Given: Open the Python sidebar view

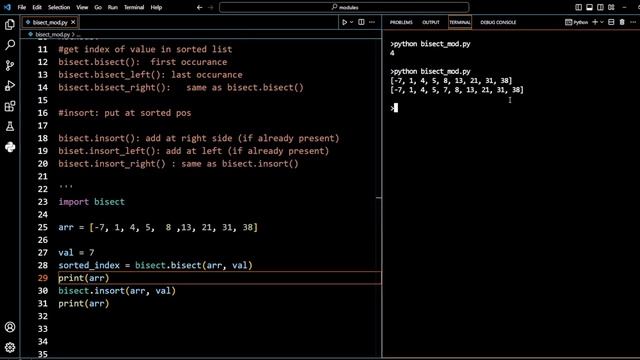Looking at the screenshot, I should click(x=10, y=147).
